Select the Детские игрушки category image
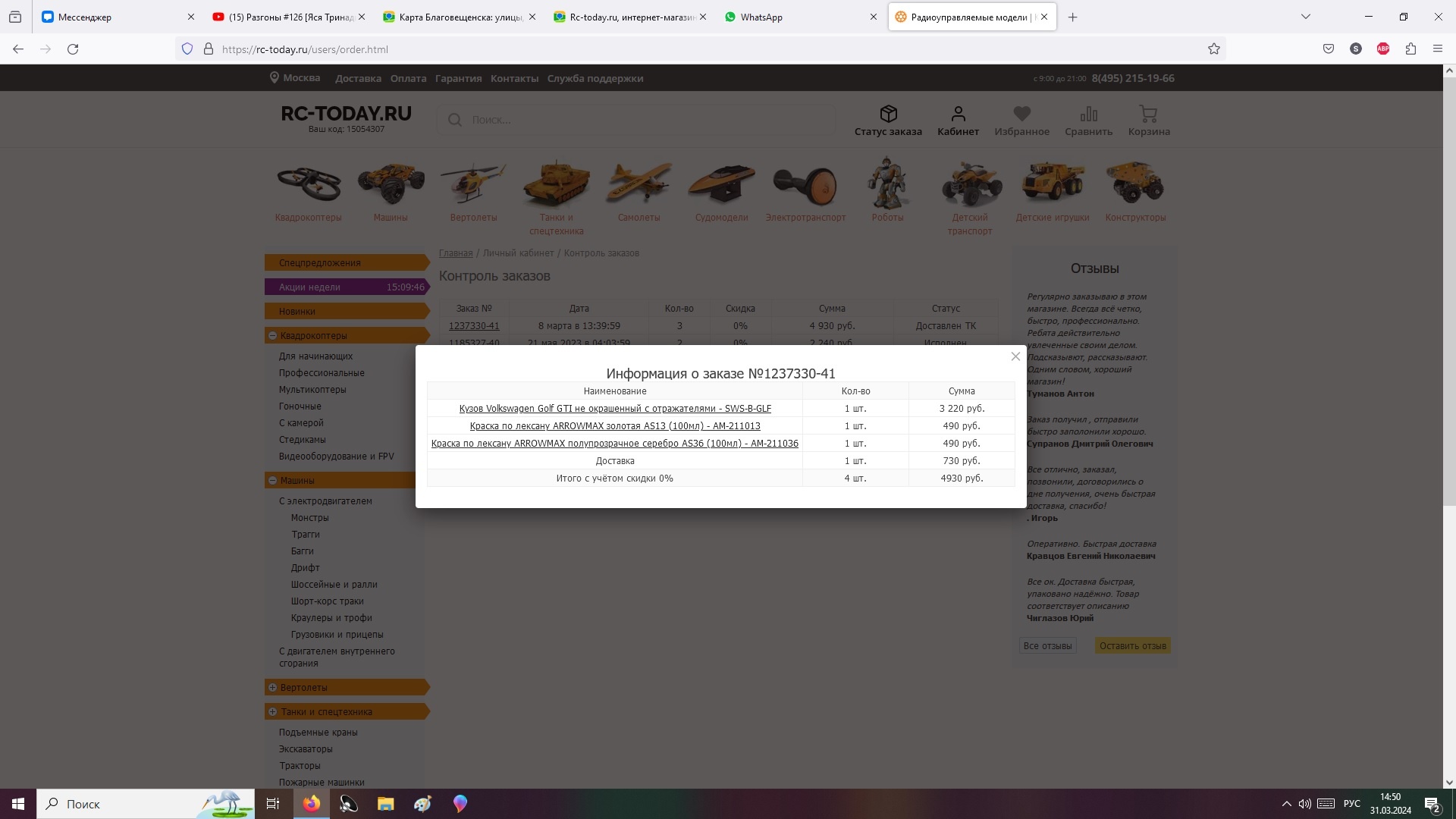Screen dimensions: 1456x819 [x=1053, y=182]
